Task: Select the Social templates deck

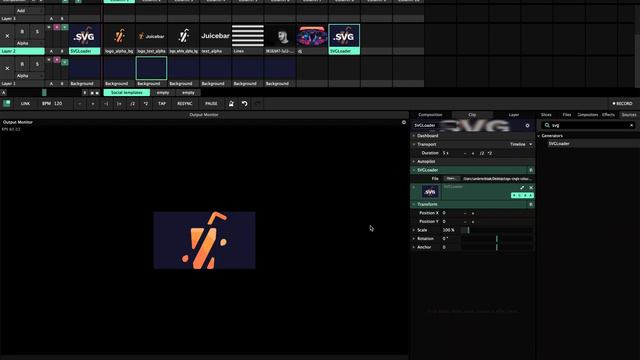Action: coord(127,93)
